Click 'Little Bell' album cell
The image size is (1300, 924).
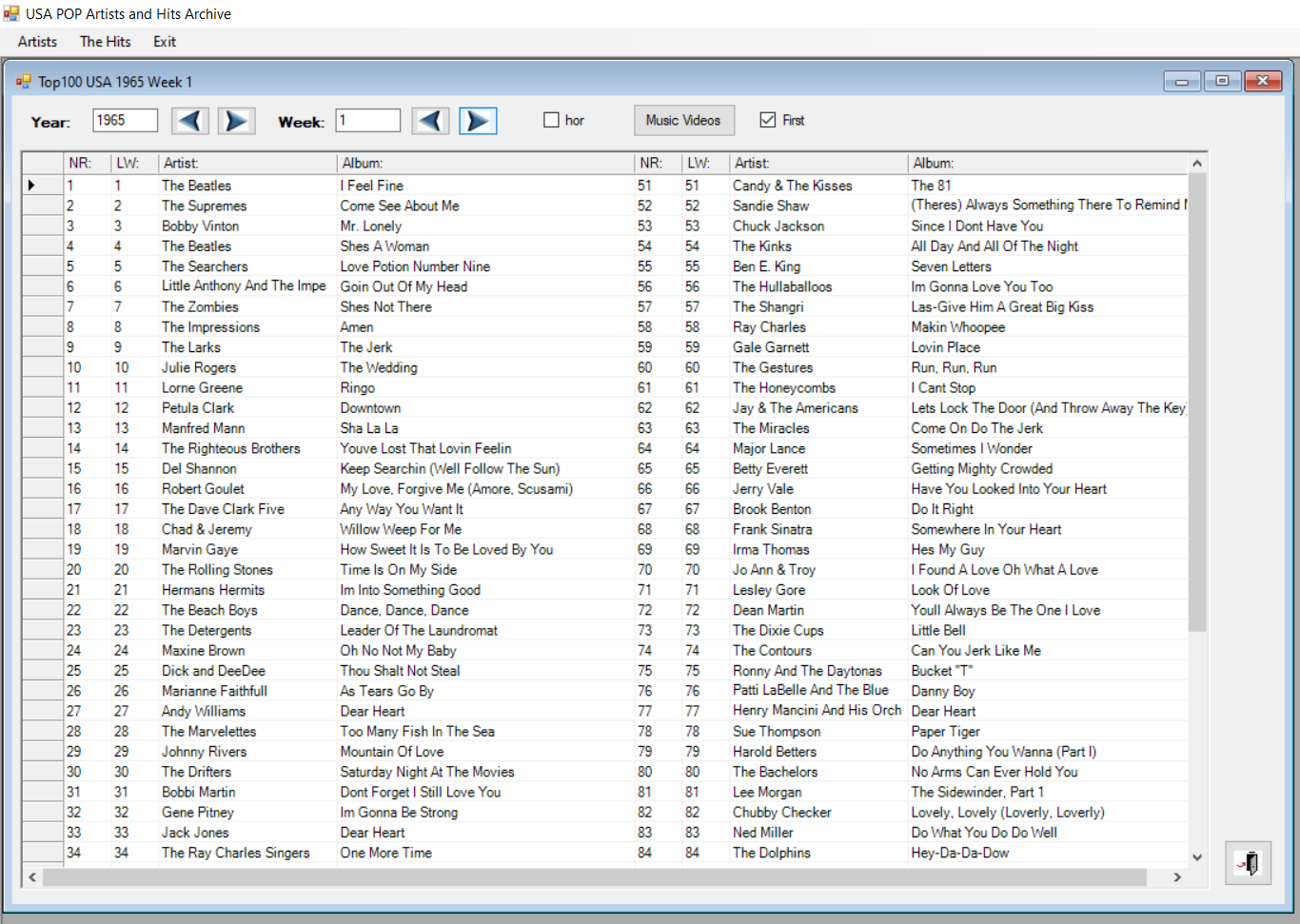point(1048,630)
